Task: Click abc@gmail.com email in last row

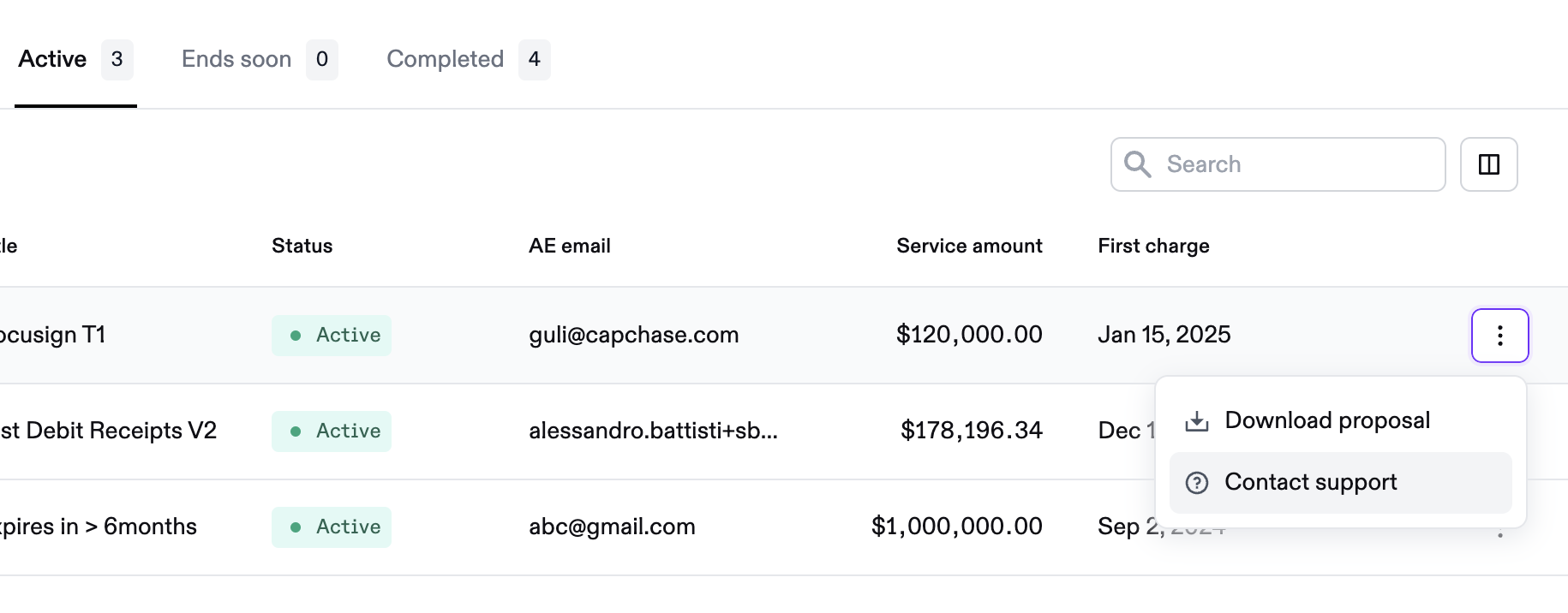Action: 612,527
